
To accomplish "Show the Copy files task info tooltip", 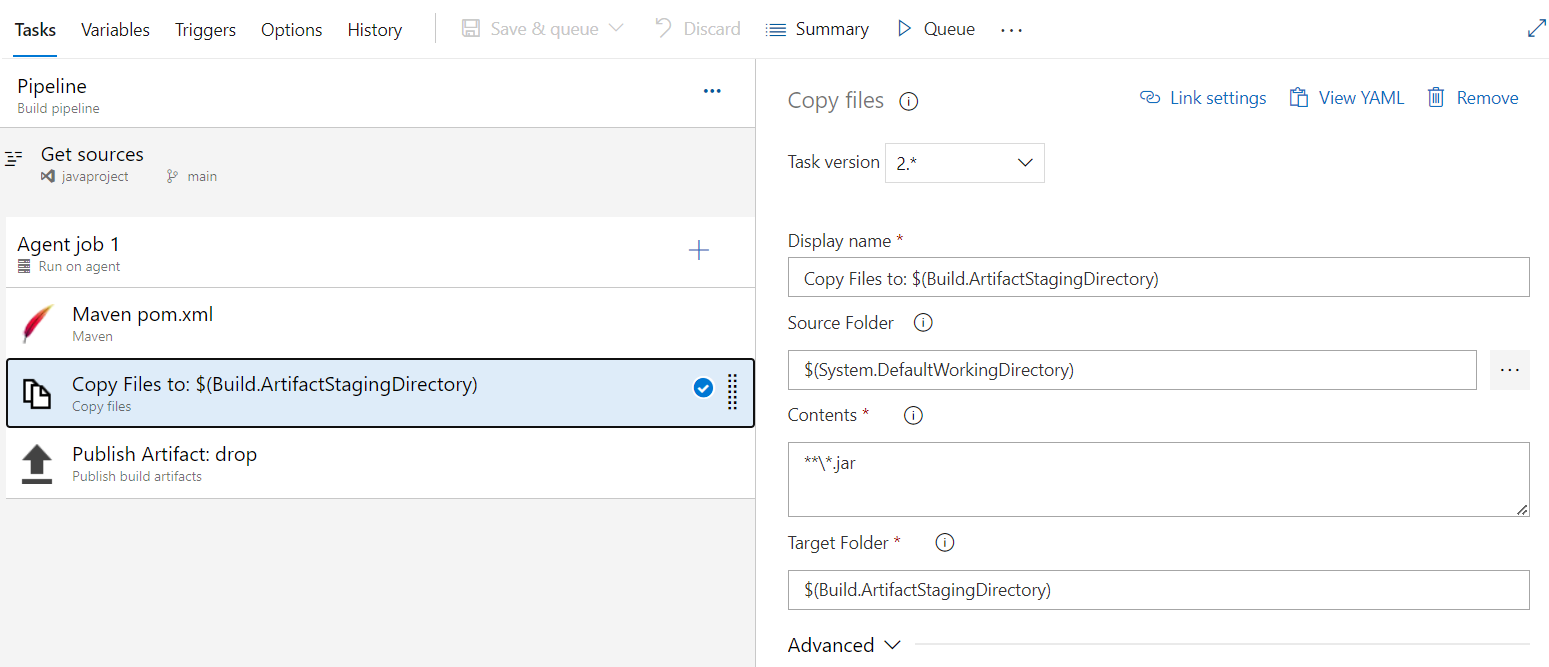I will (x=908, y=100).
